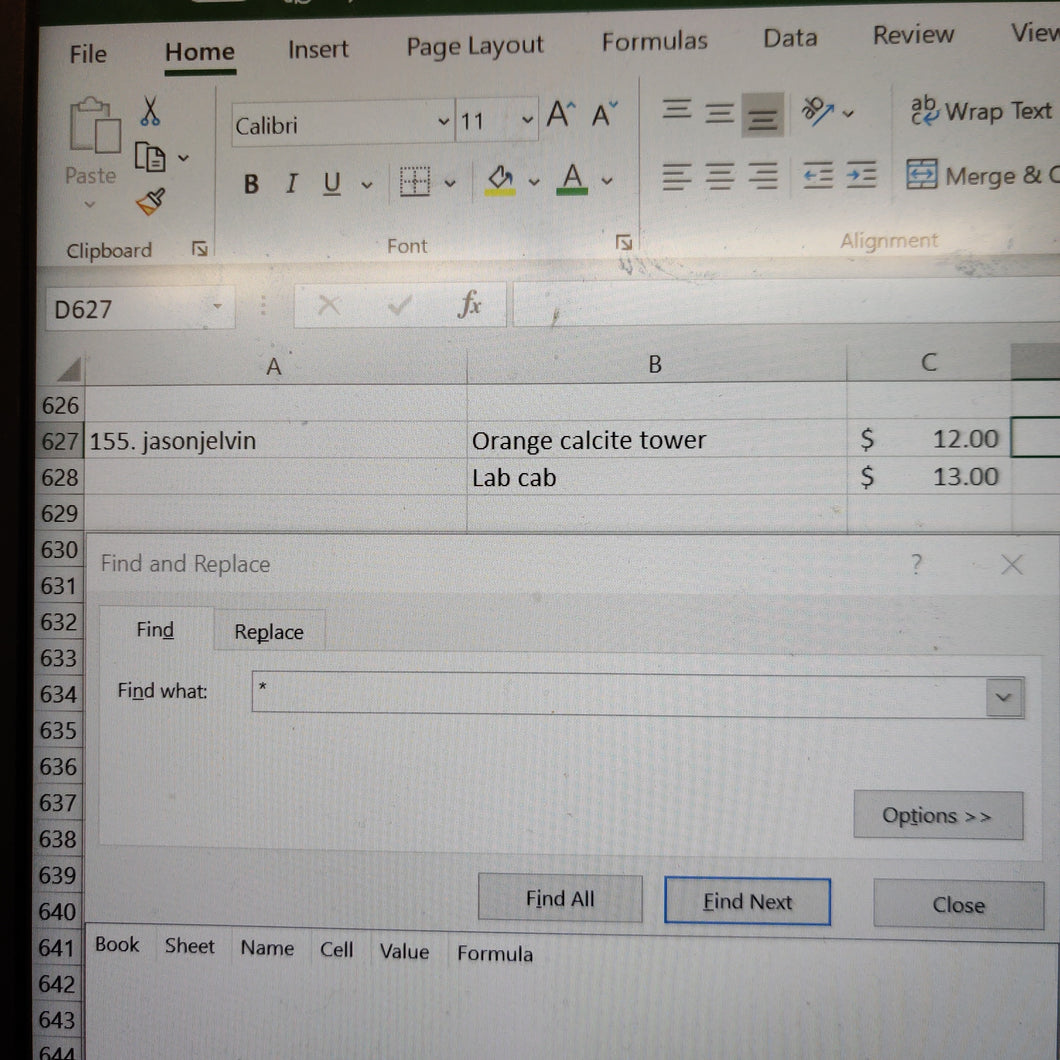1060x1060 pixels.
Task: Center text horizontally
Action: coord(719,176)
